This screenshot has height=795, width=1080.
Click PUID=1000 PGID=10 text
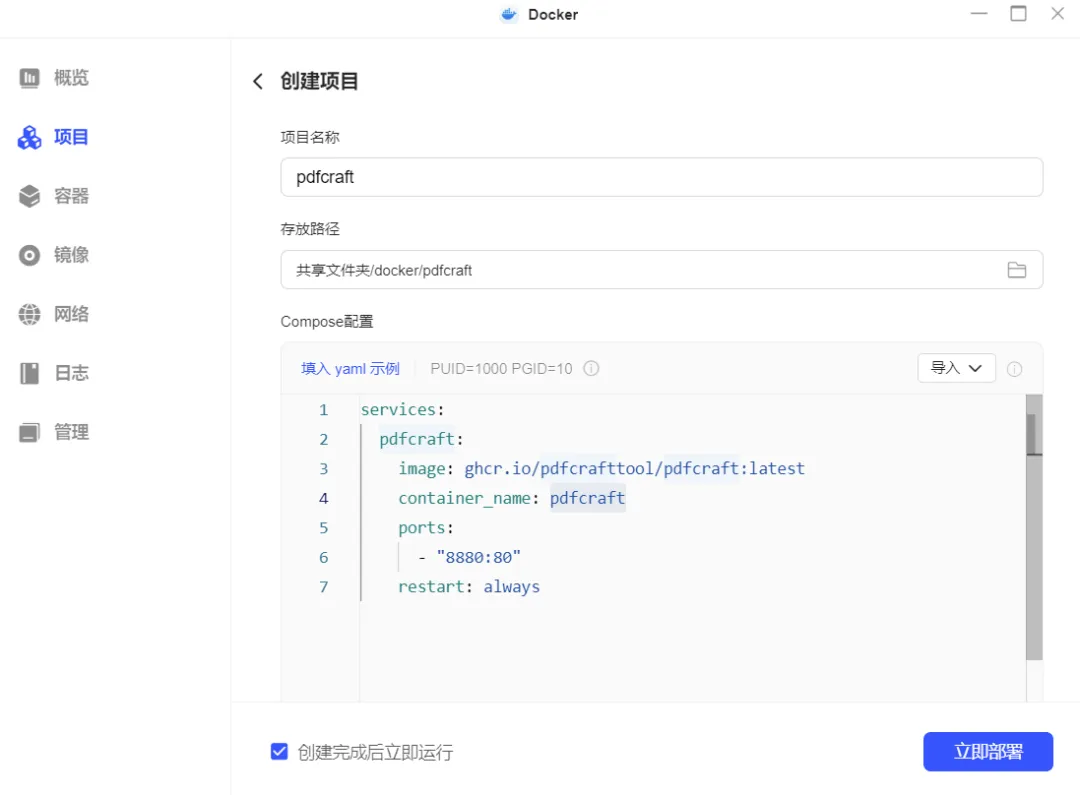point(501,369)
